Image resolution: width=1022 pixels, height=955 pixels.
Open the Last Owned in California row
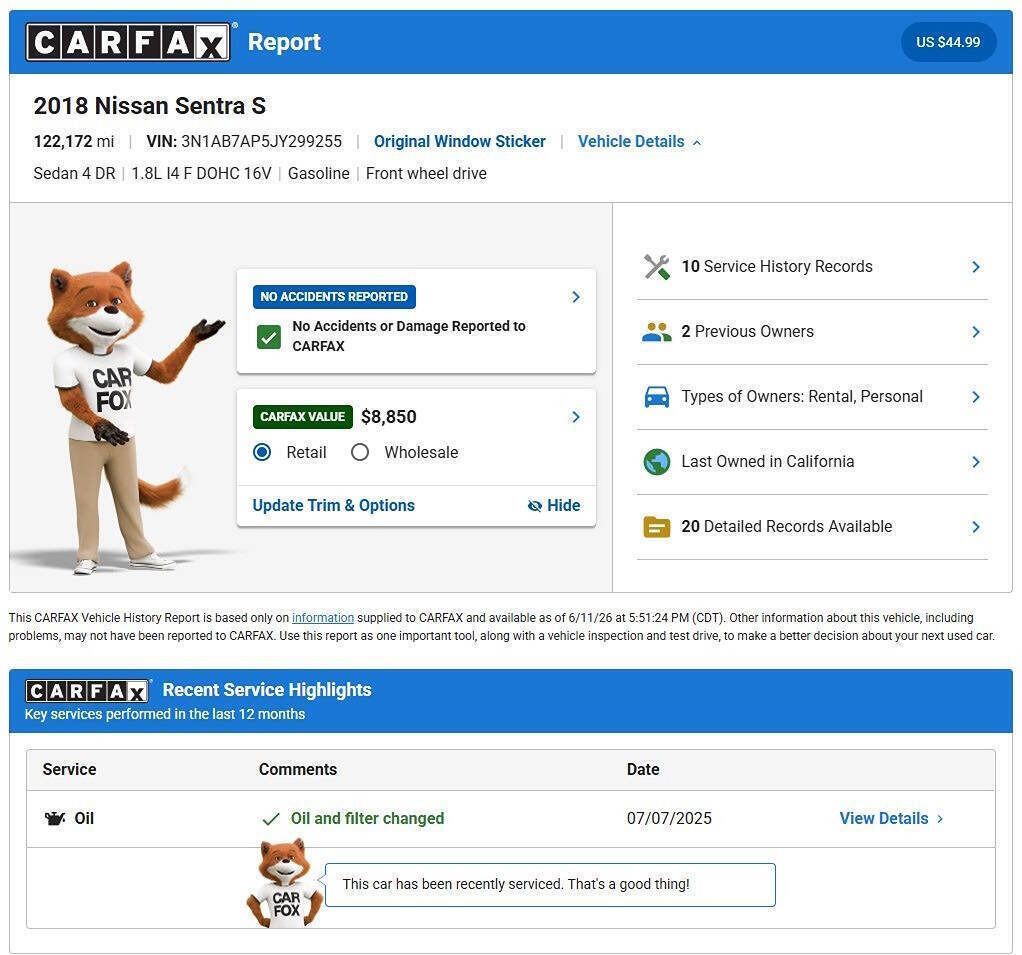pos(812,462)
